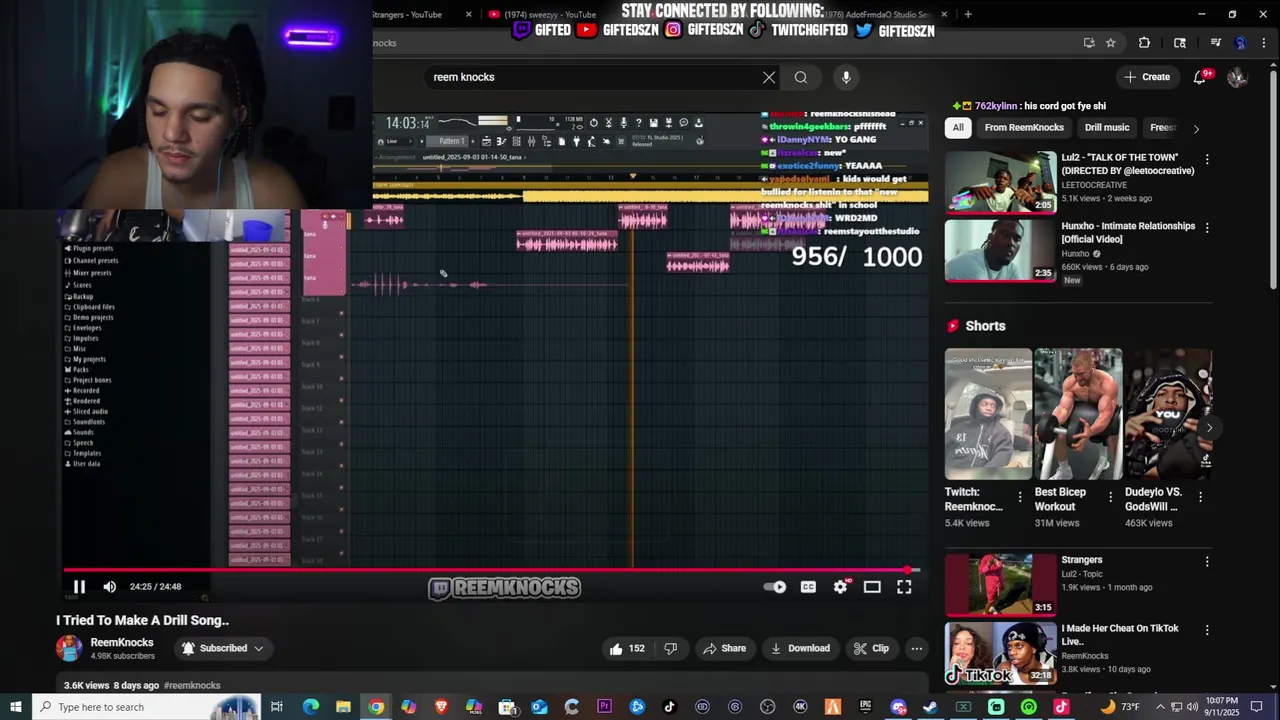Switch to the sweezyy - YouTube tab

[550, 14]
